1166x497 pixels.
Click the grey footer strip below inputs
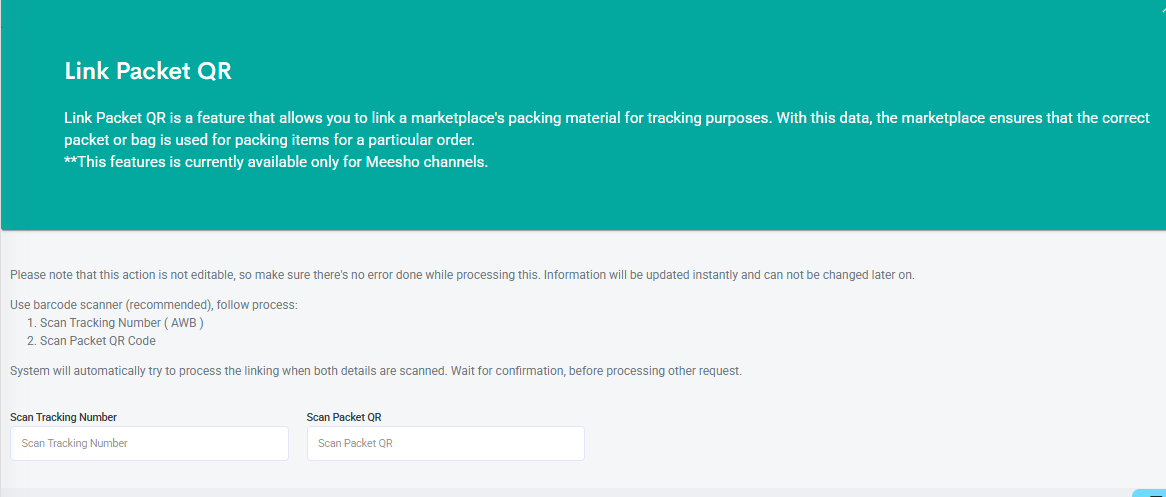(565, 493)
